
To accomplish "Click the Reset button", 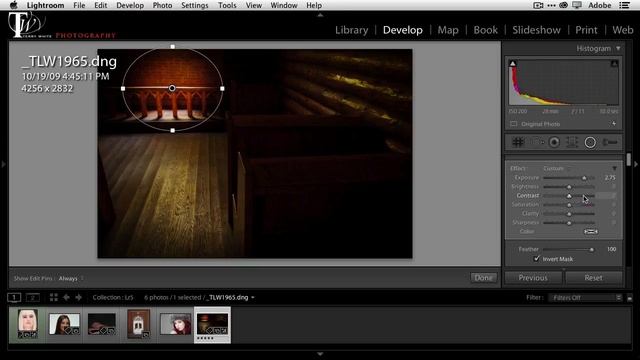I will point(593,278).
